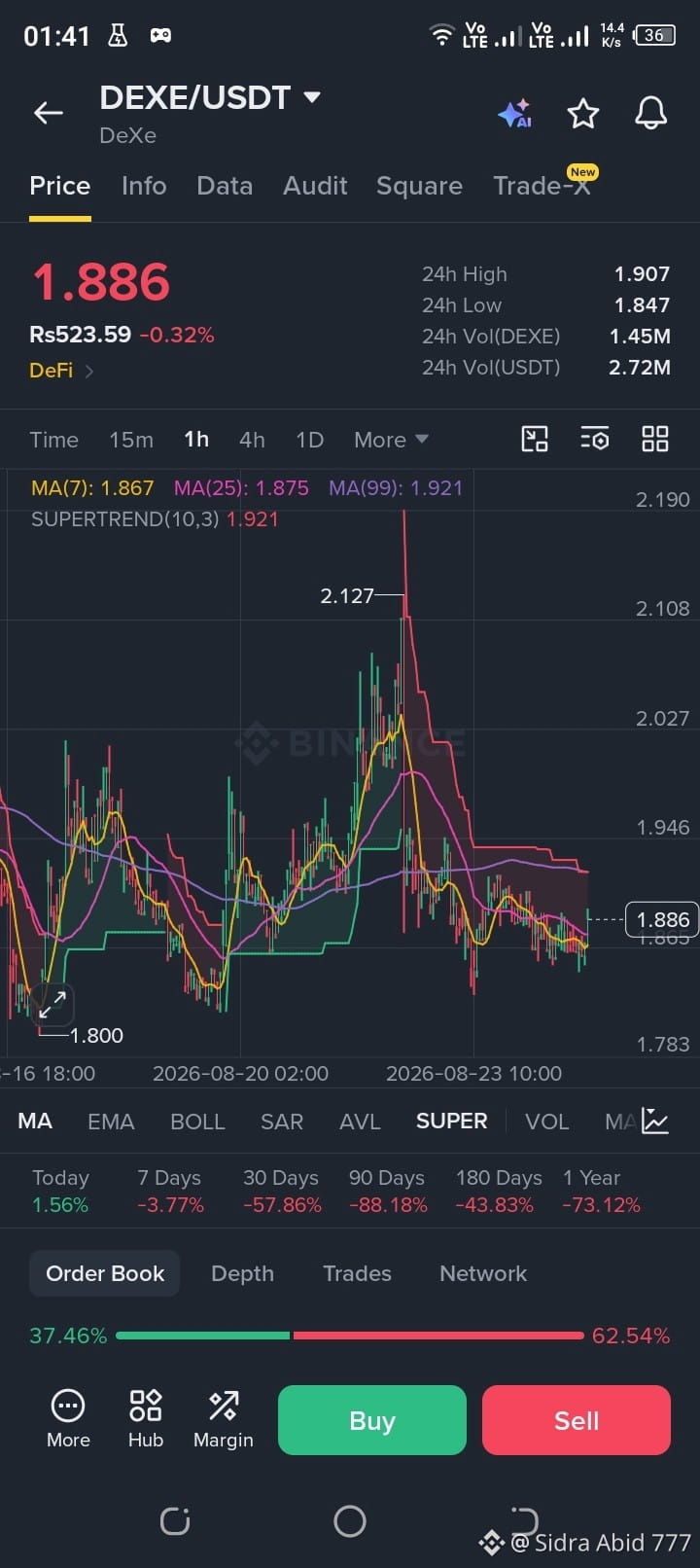Image resolution: width=700 pixels, height=1568 pixels.
Task: Tap the Android recent apps icon
Action: coord(175,1520)
